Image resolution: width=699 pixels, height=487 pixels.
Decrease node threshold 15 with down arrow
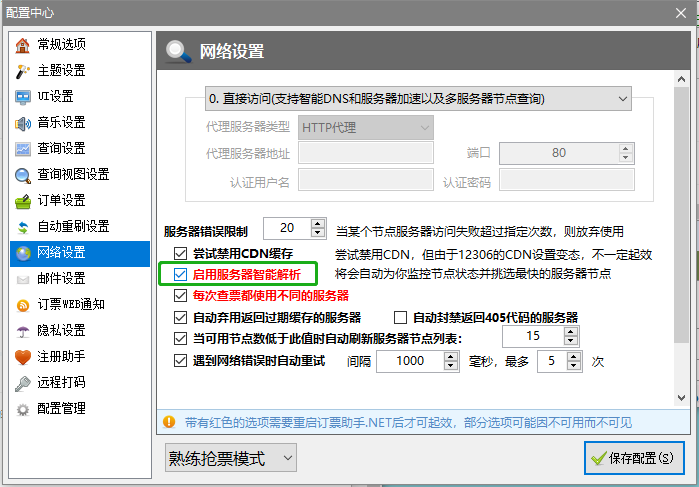[571, 341]
